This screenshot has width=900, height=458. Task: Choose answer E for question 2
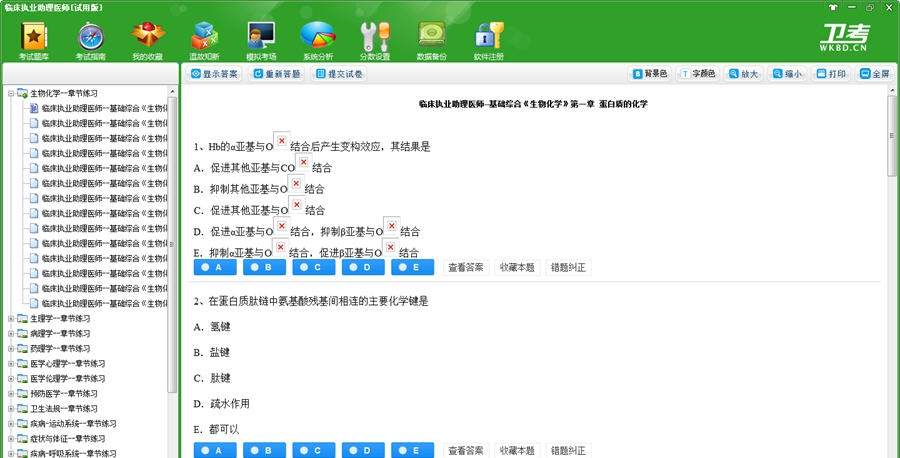coord(413,451)
